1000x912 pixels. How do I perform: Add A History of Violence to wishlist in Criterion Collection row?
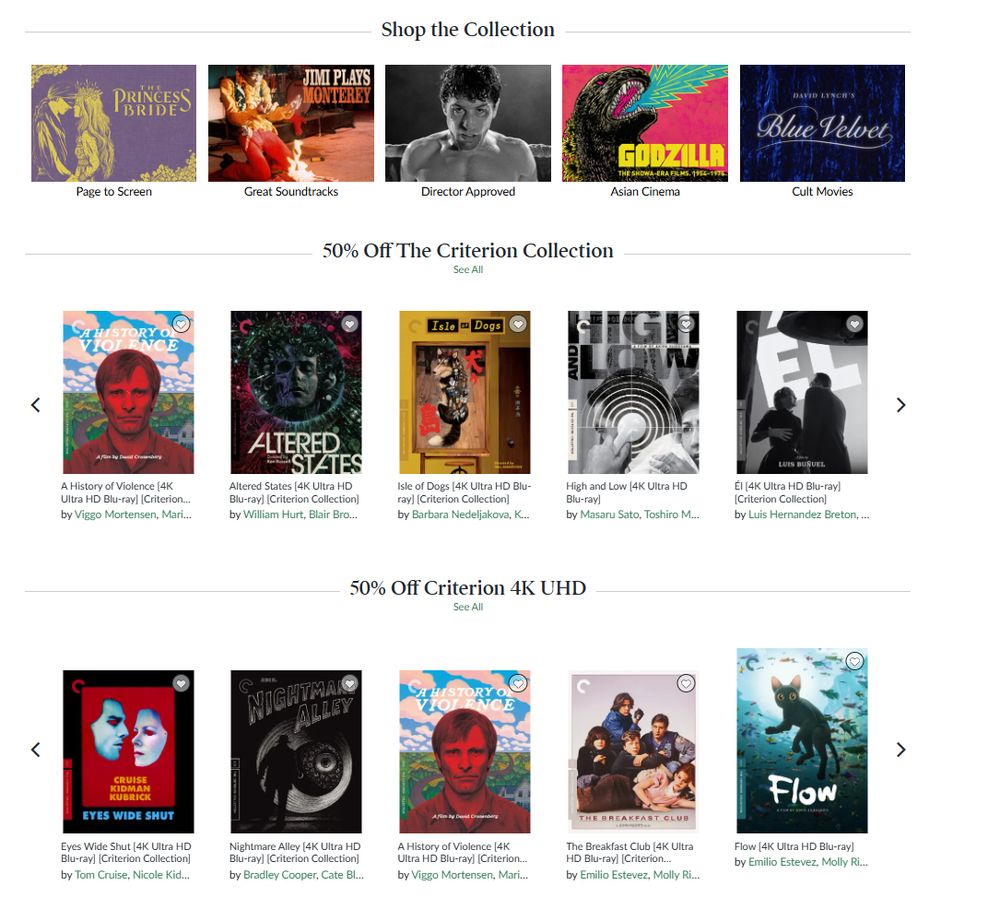click(181, 324)
